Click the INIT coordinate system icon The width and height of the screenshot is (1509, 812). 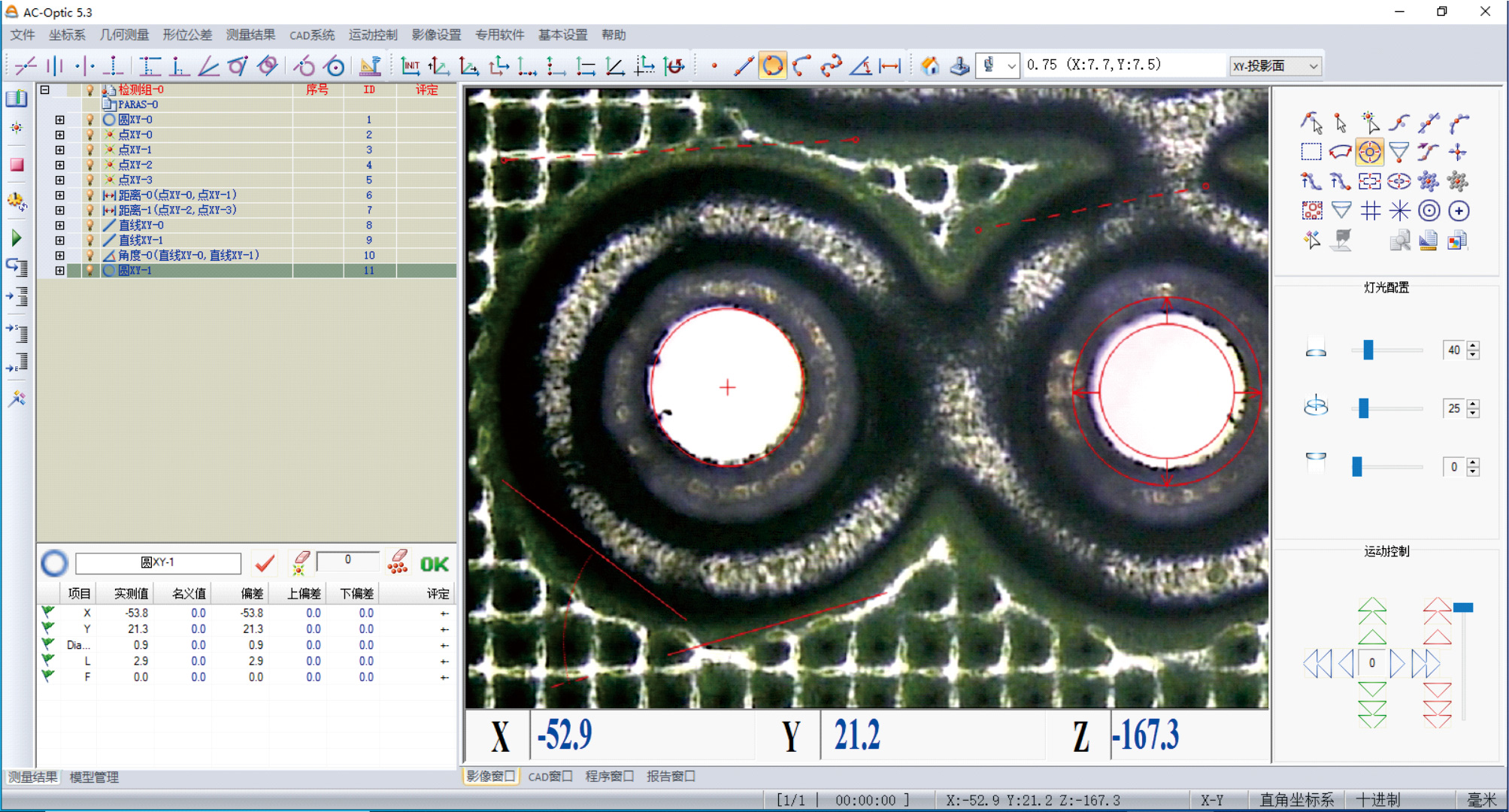click(410, 66)
